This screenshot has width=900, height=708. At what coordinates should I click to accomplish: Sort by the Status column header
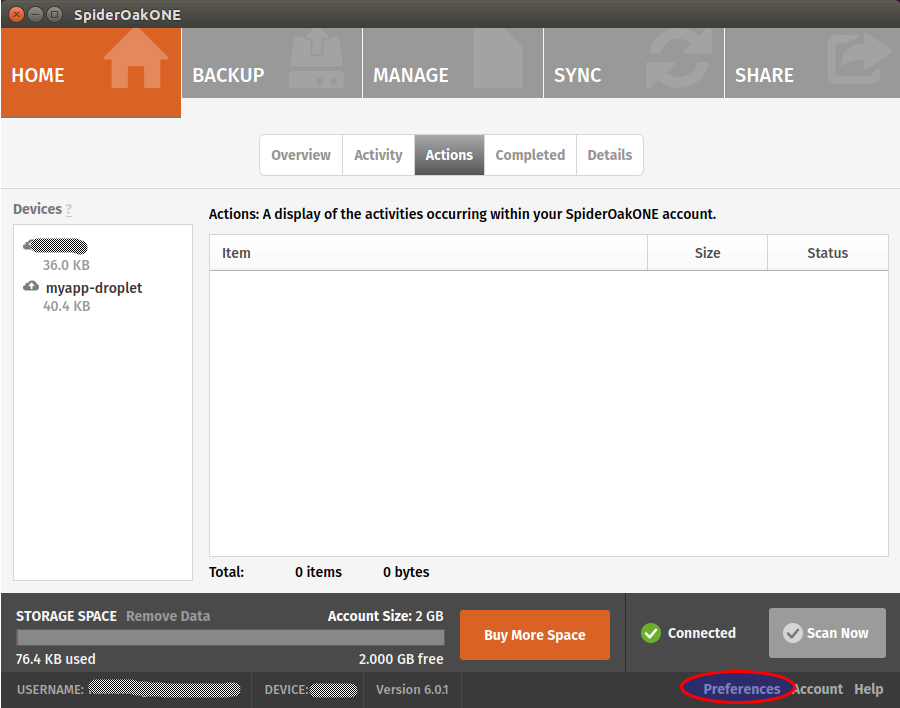(828, 253)
